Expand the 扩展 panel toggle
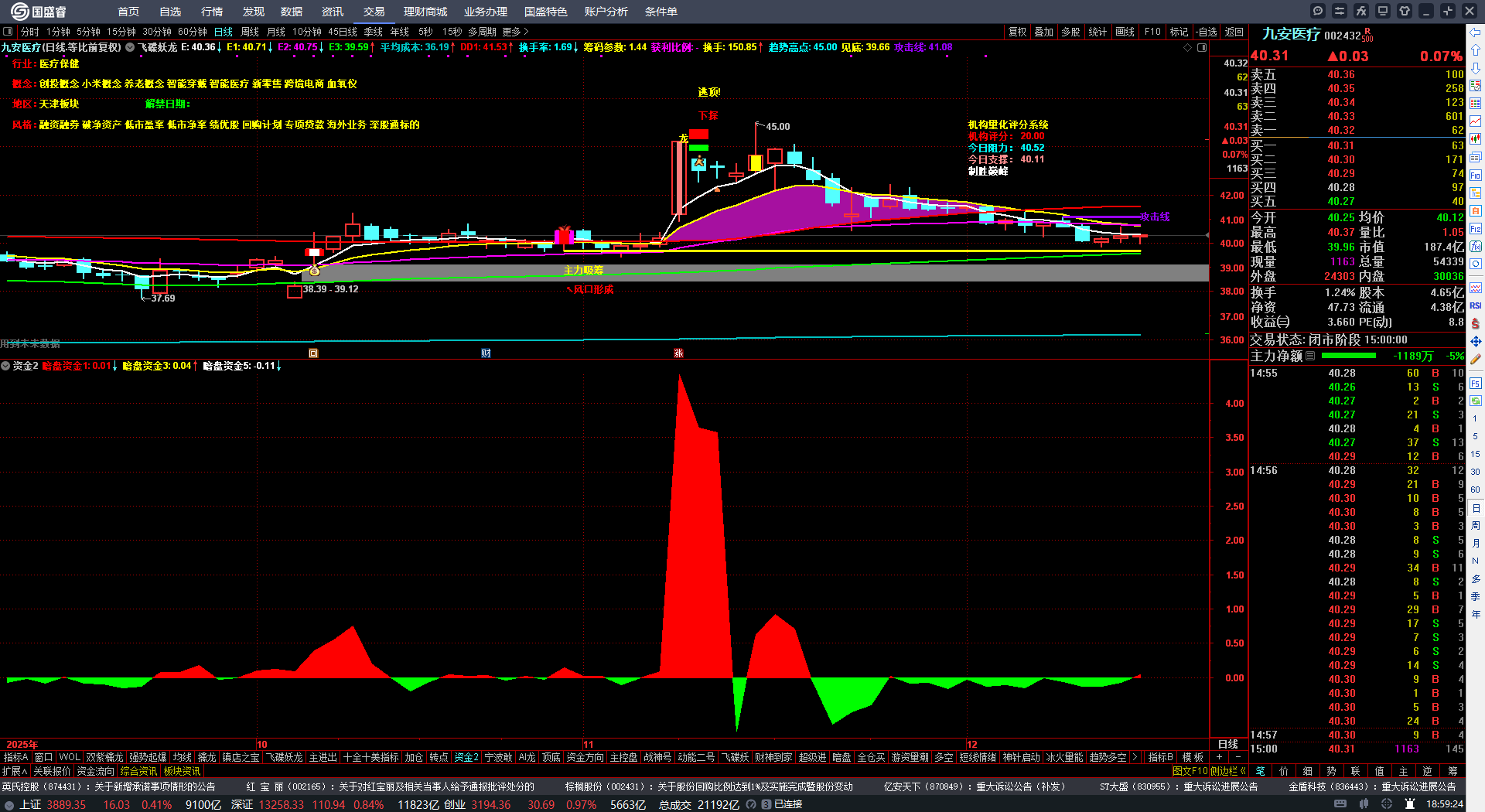 (x=15, y=771)
